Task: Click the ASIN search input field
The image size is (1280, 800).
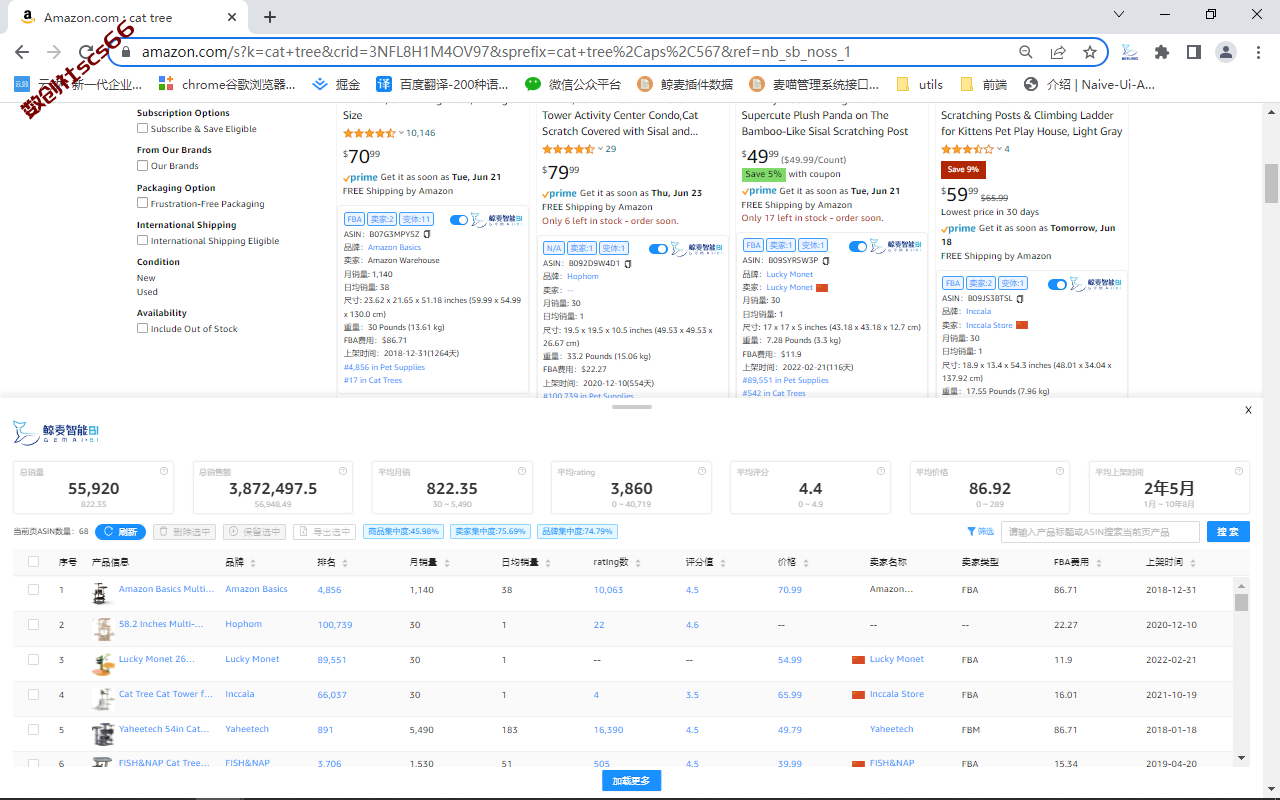Action: click(1101, 532)
